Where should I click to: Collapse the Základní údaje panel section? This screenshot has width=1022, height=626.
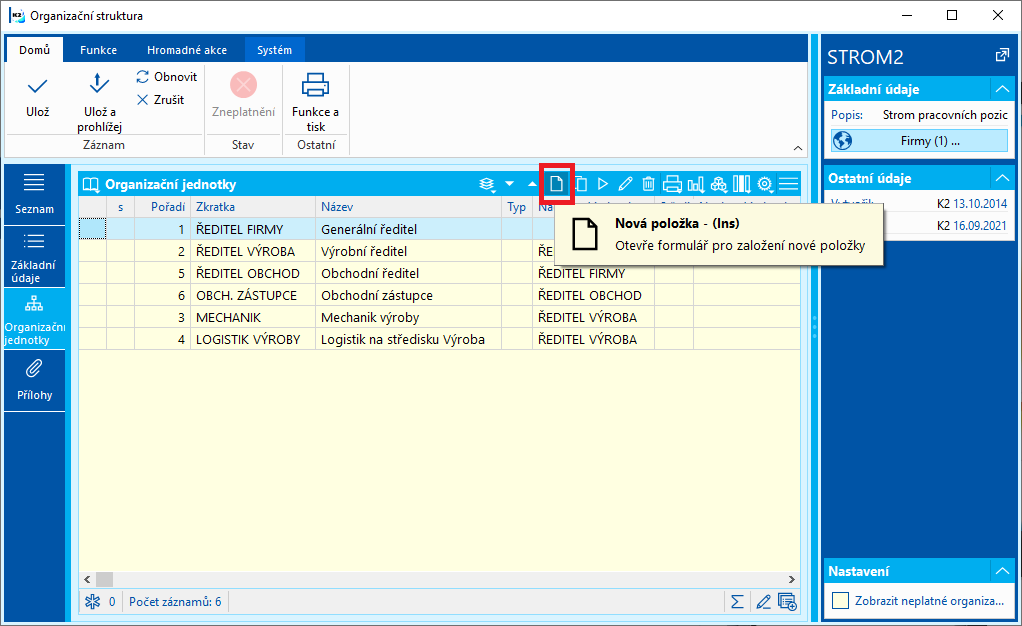tap(1002, 89)
